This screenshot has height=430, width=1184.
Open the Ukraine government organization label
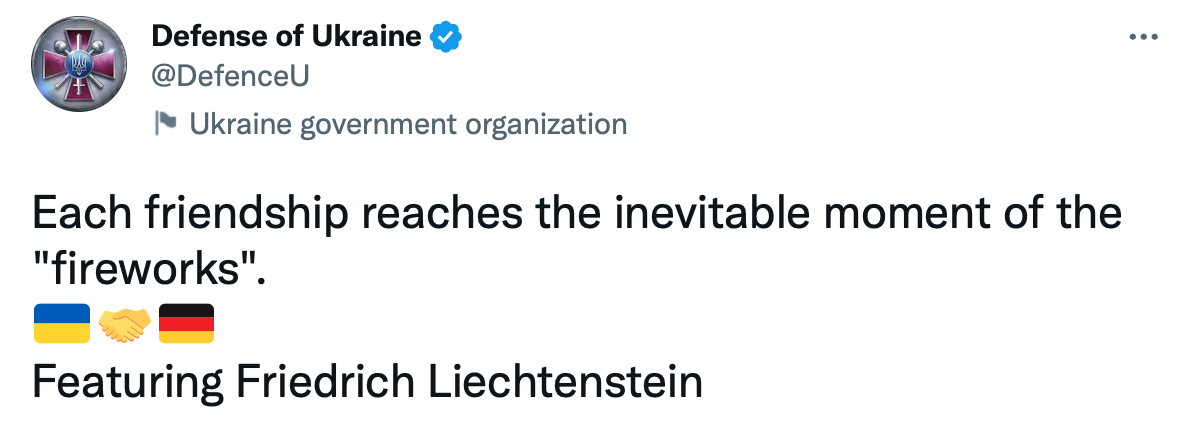[408, 124]
